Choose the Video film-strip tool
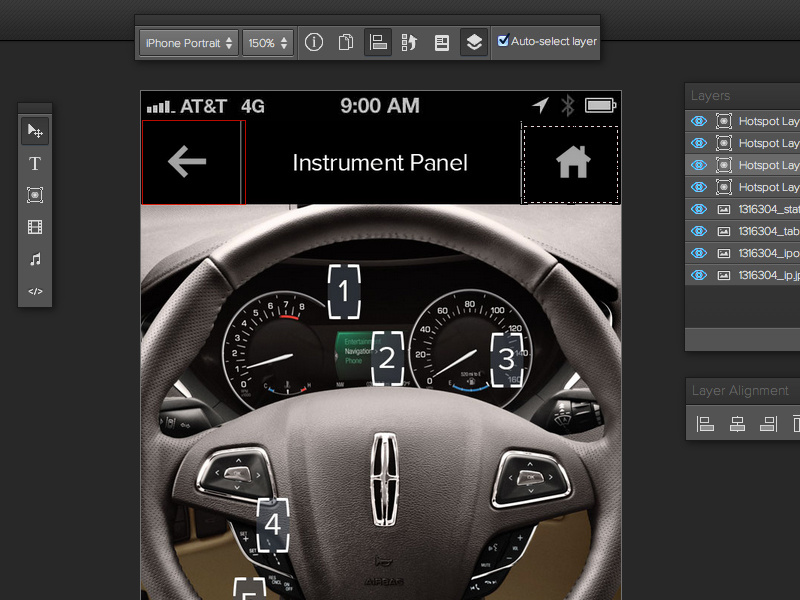Viewport: 800px width, 600px height. pyautogui.click(x=35, y=227)
